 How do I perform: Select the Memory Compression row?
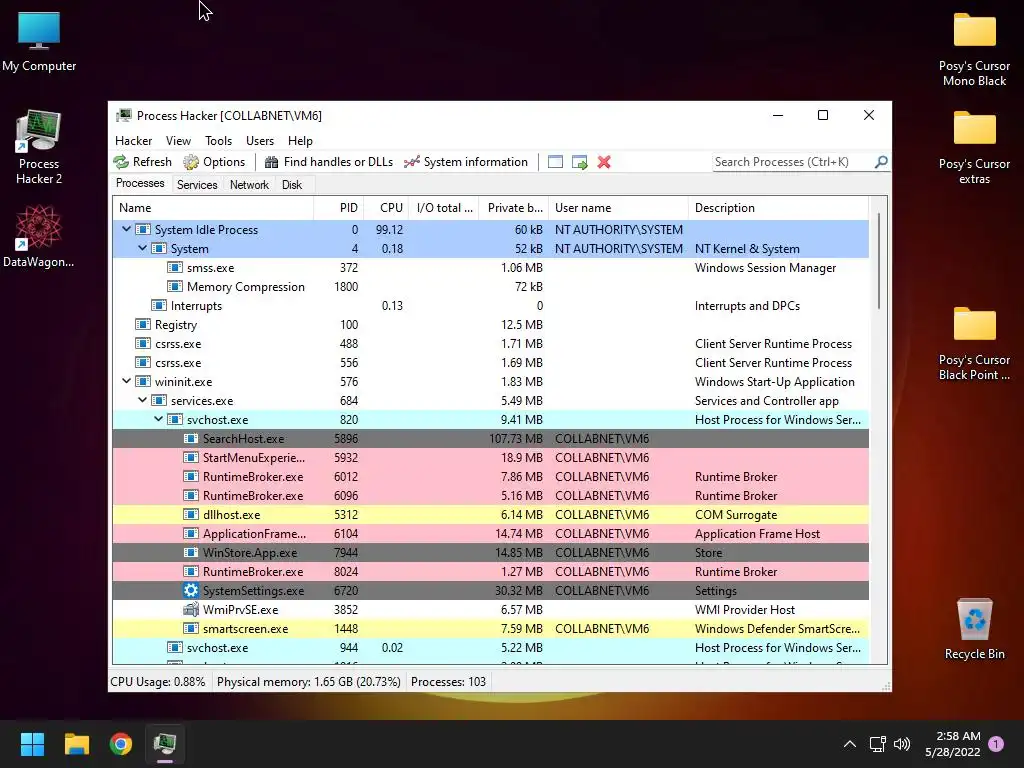[490, 286]
